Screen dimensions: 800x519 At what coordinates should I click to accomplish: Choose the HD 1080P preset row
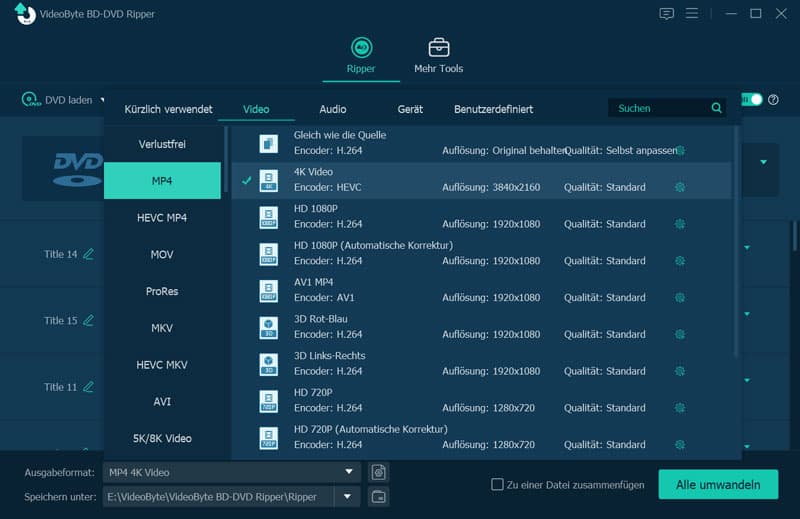(x=482, y=217)
